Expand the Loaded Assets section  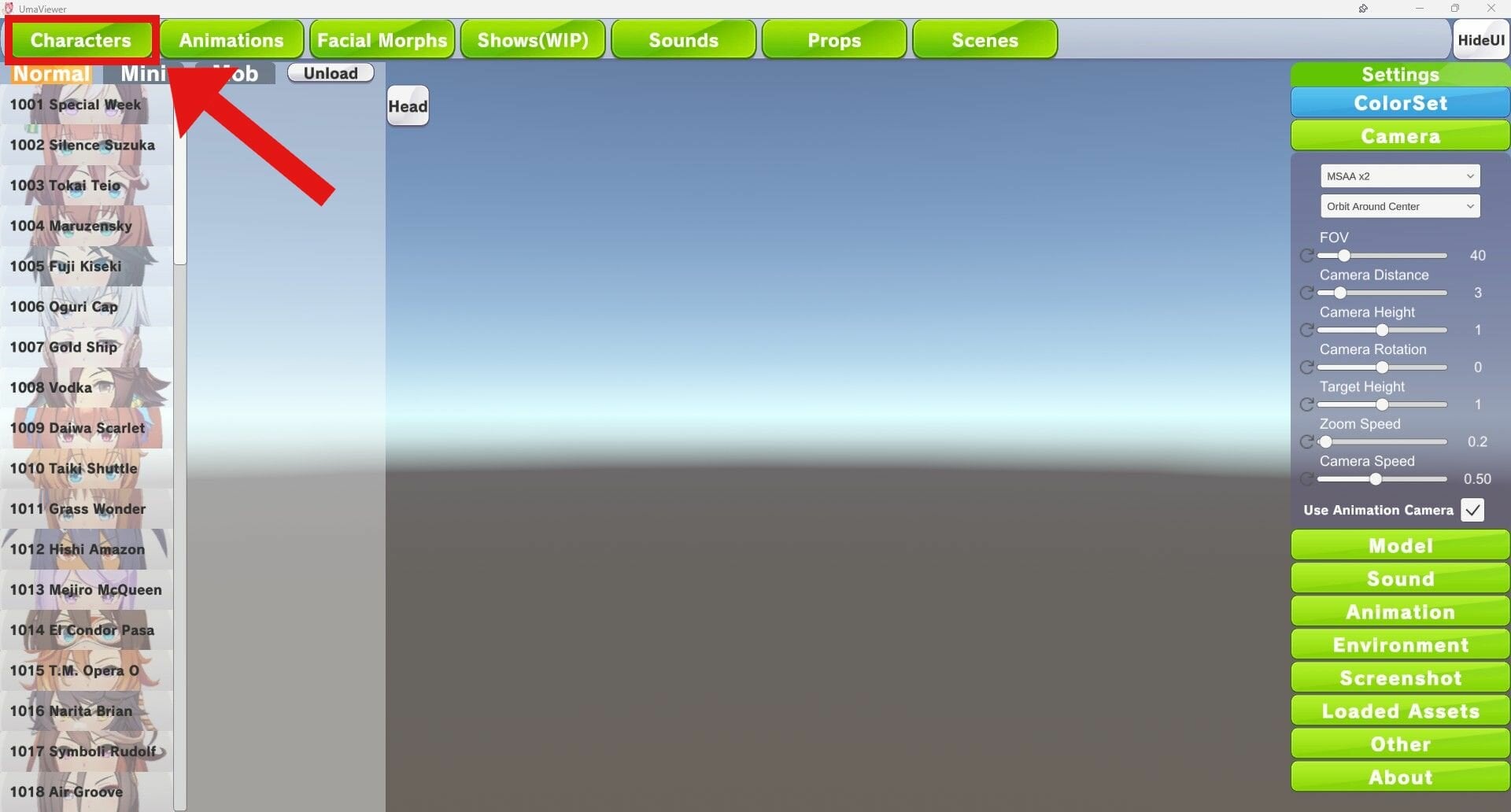(1400, 710)
